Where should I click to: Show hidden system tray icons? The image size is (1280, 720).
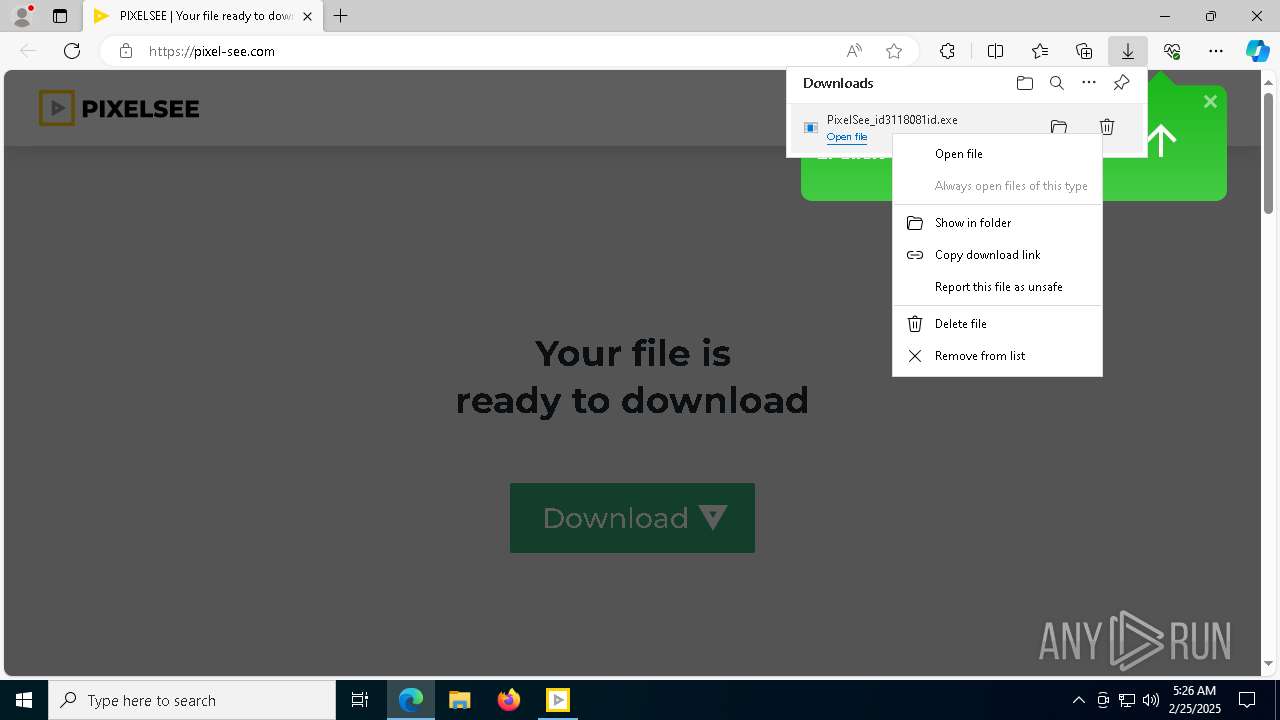[x=1078, y=700]
